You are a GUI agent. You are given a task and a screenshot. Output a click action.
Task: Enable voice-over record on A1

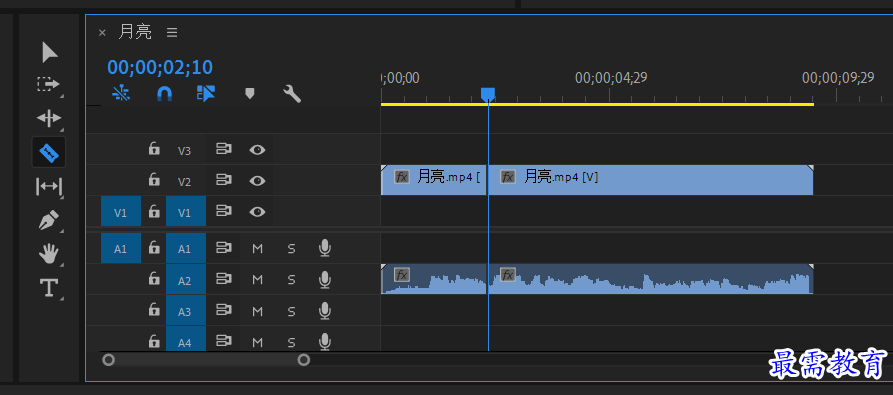coord(325,248)
